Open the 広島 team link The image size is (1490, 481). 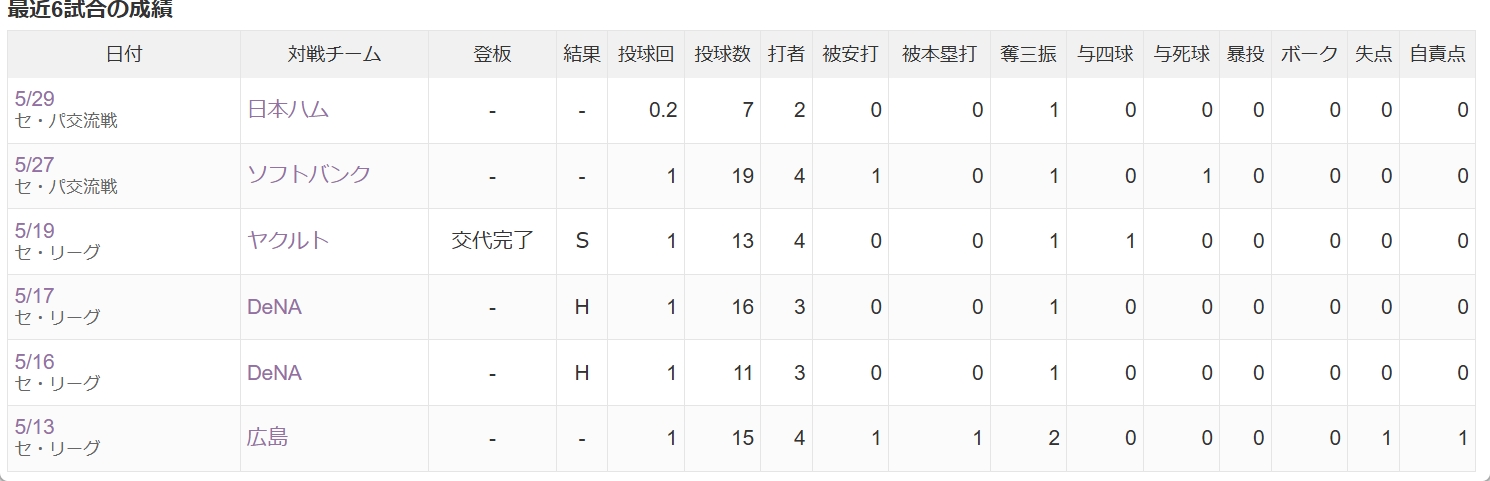pyautogui.click(x=267, y=437)
